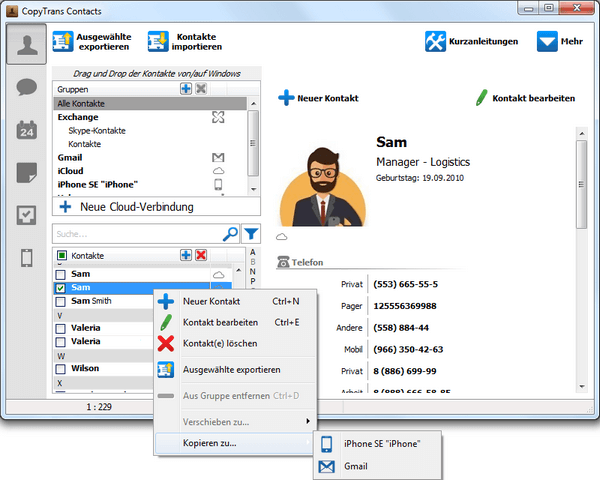Toggle the select-all Kontakte checkbox
This screenshot has height=480, width=600.
[62, 255]
